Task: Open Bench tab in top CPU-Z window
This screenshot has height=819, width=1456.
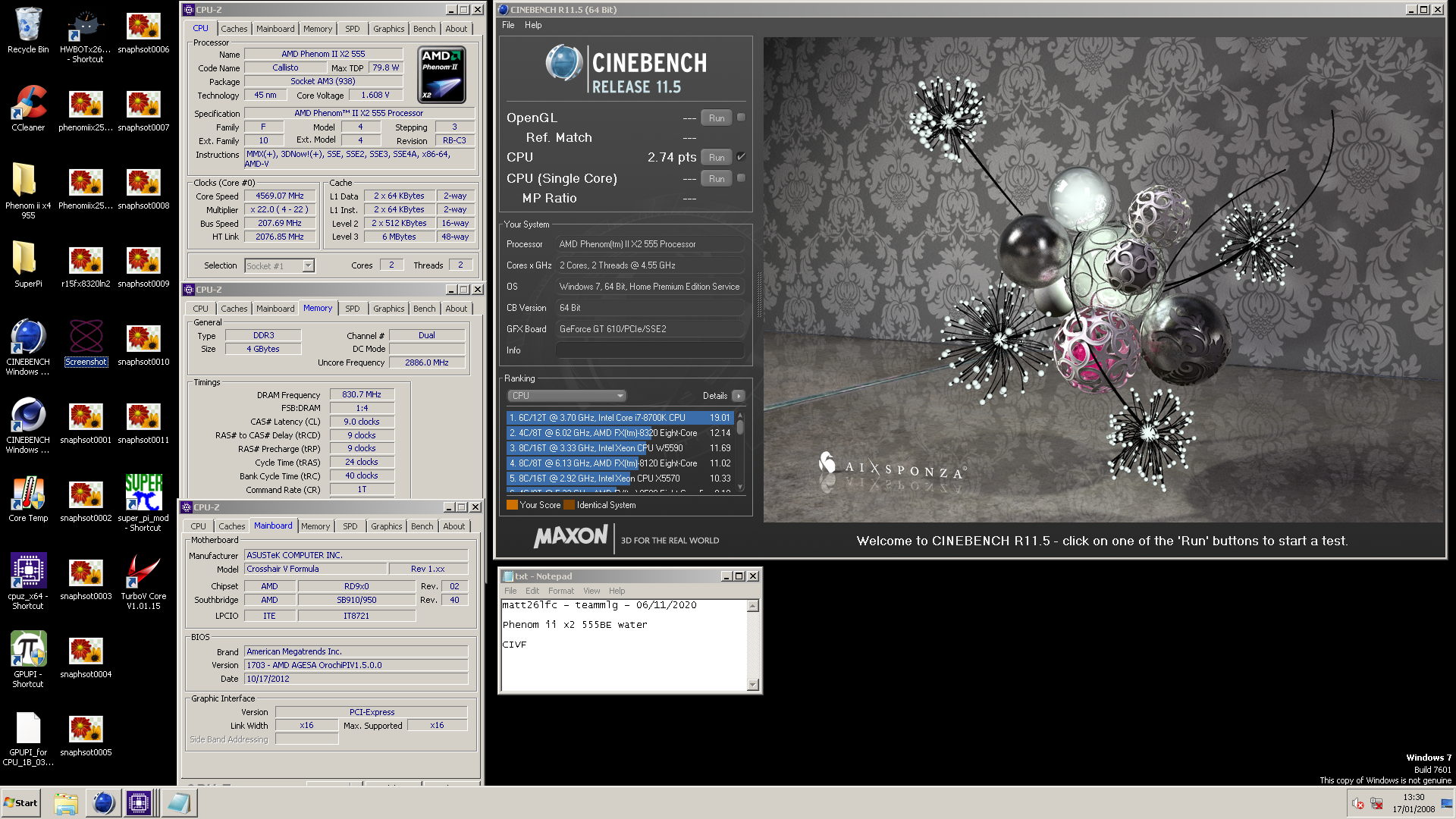Action: 424,29
